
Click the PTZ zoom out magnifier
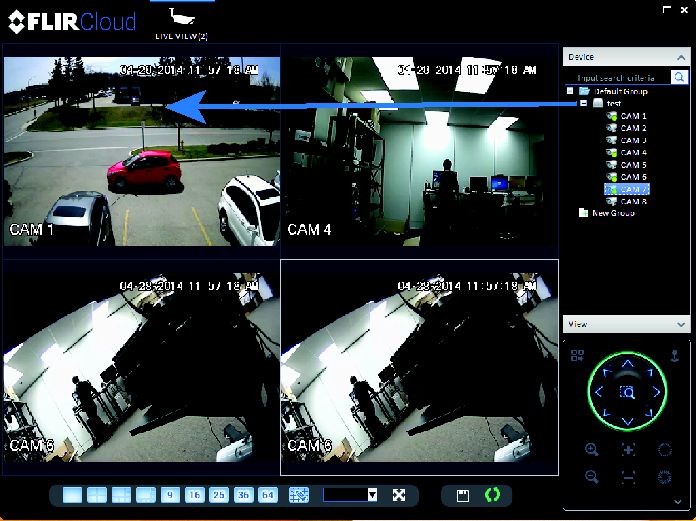[x=591, y=477]
